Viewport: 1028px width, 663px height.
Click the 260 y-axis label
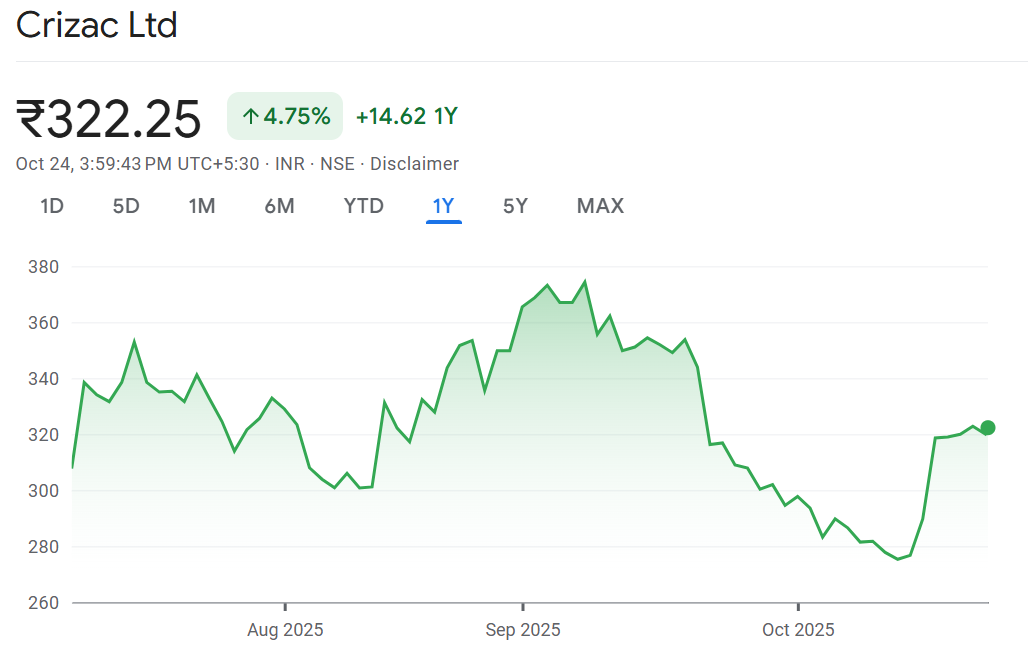(x=44, y=603)
